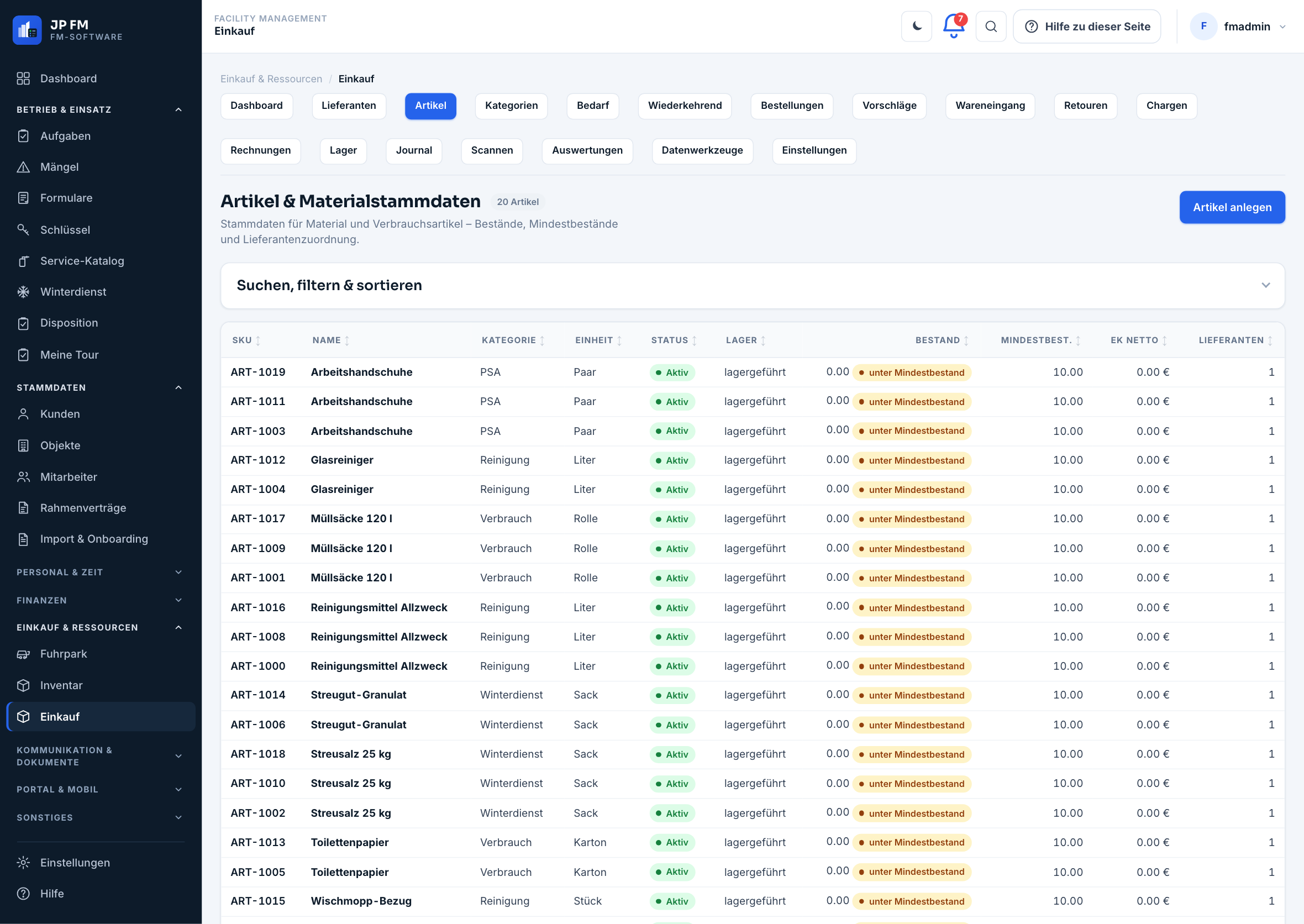The image size is (1304, 924).
Task: Open article ART-1019 Arbeitshandschuhe
Action: click(752, 372)
